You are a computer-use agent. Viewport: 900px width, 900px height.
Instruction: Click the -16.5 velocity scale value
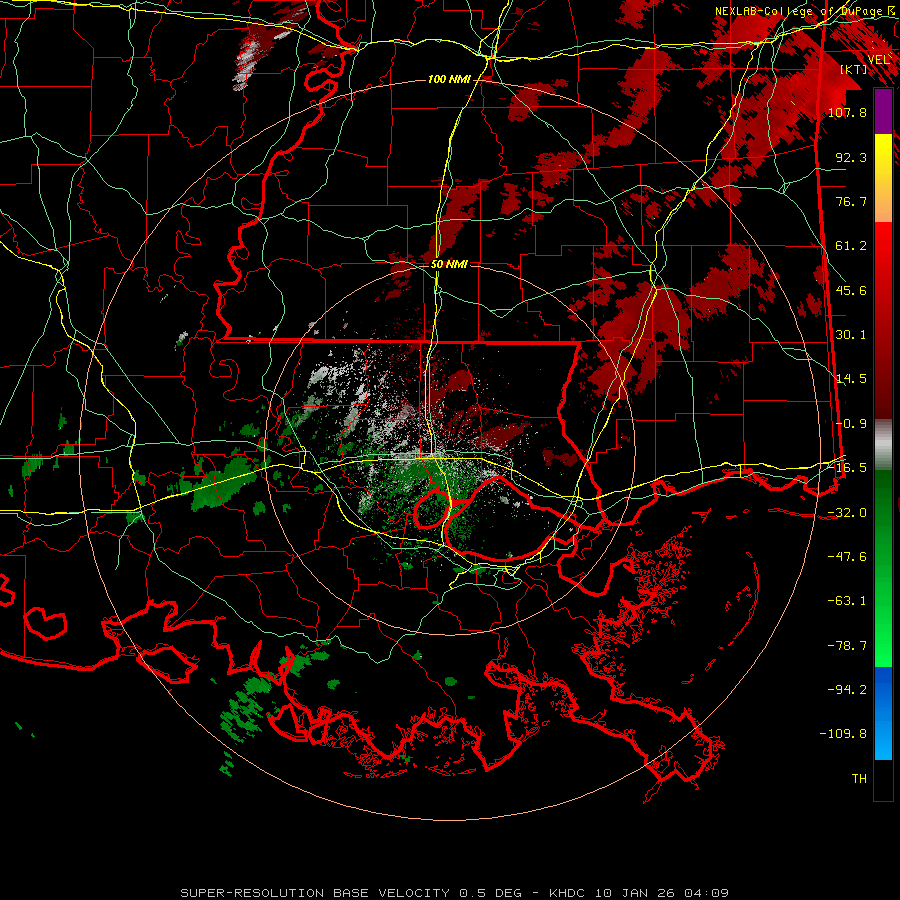pyautogui.click(x=847, y=468)
